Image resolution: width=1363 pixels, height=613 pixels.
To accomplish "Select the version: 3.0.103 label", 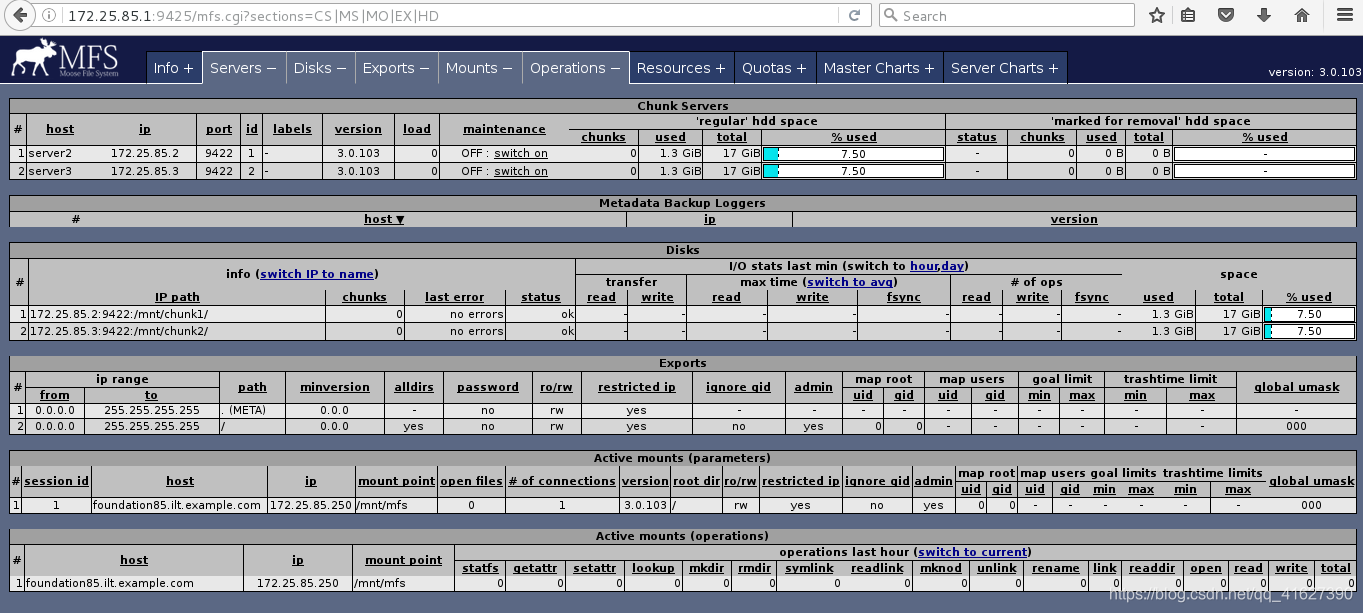I will point(1315,72).
